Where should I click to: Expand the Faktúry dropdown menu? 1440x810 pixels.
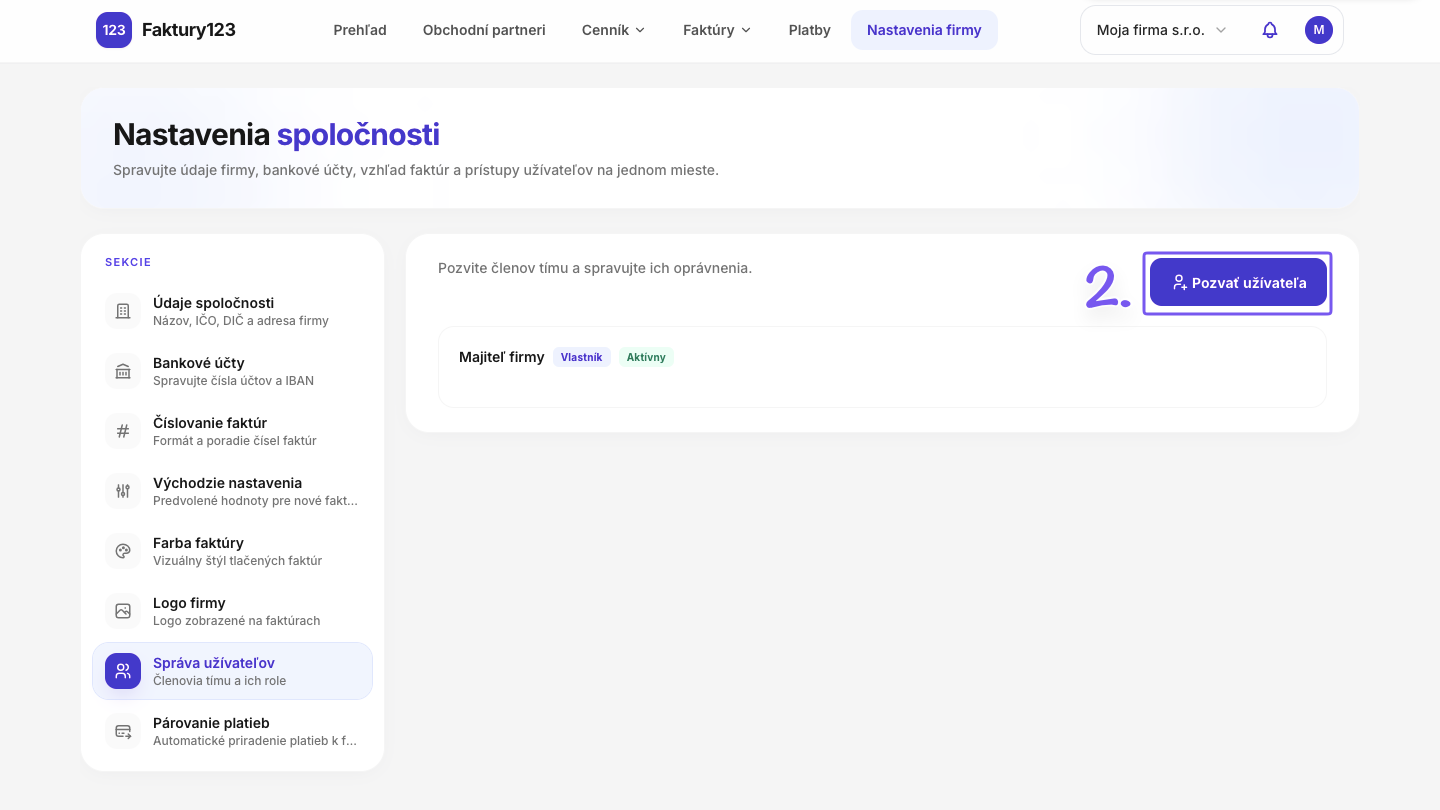click(x=717, y=30)
